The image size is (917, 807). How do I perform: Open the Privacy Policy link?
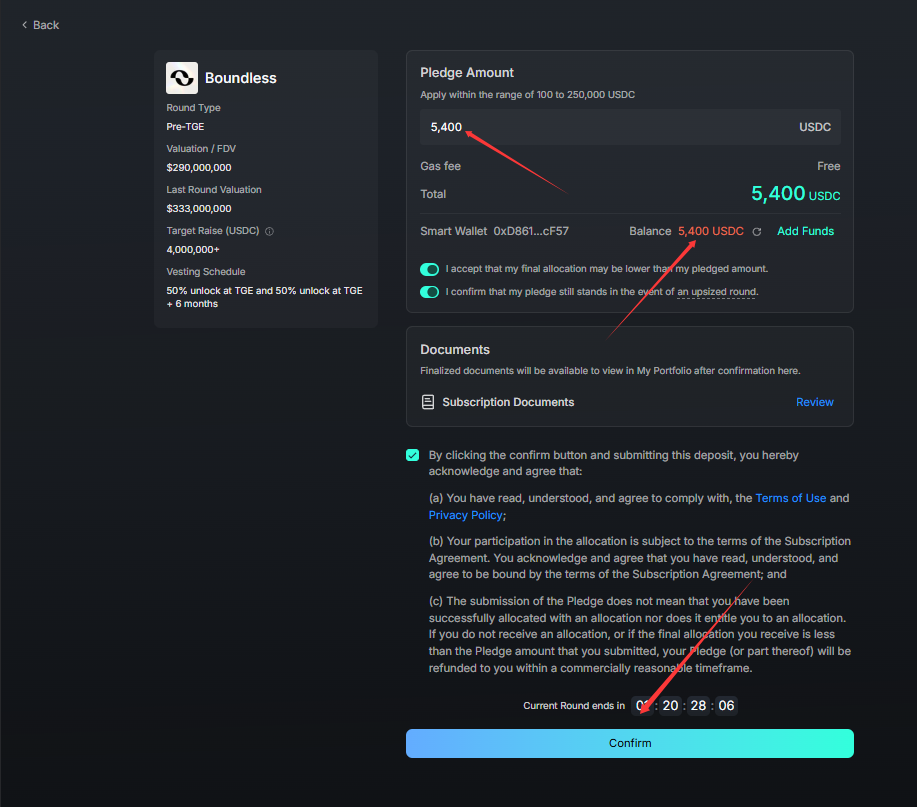coord(466,515)
